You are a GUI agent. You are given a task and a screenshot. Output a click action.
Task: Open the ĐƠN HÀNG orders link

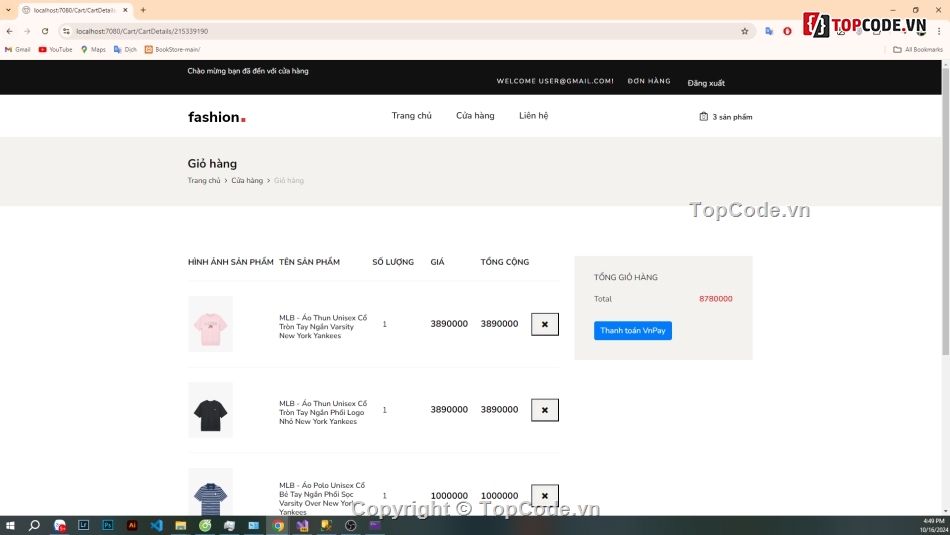(x=649, y=81)
